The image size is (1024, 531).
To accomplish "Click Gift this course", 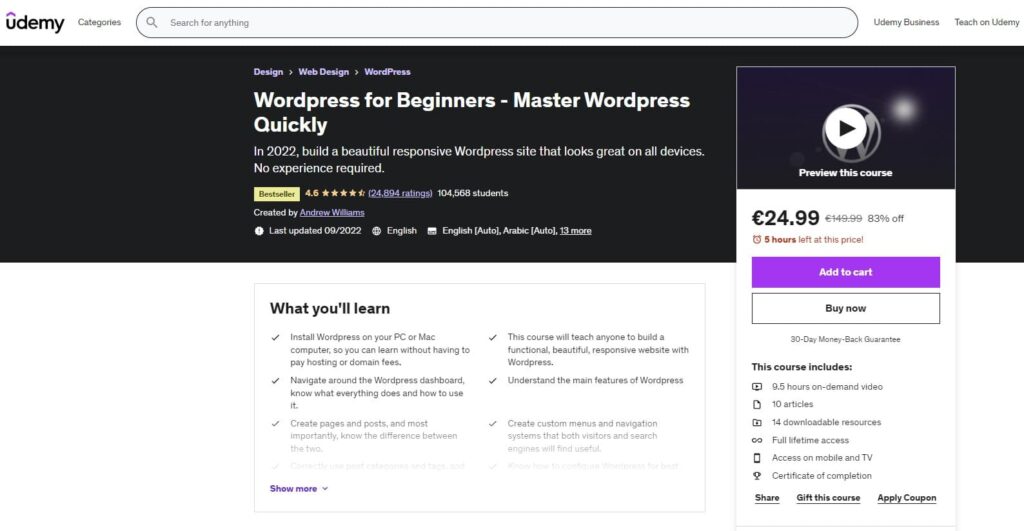I will (x=828, y=498).
